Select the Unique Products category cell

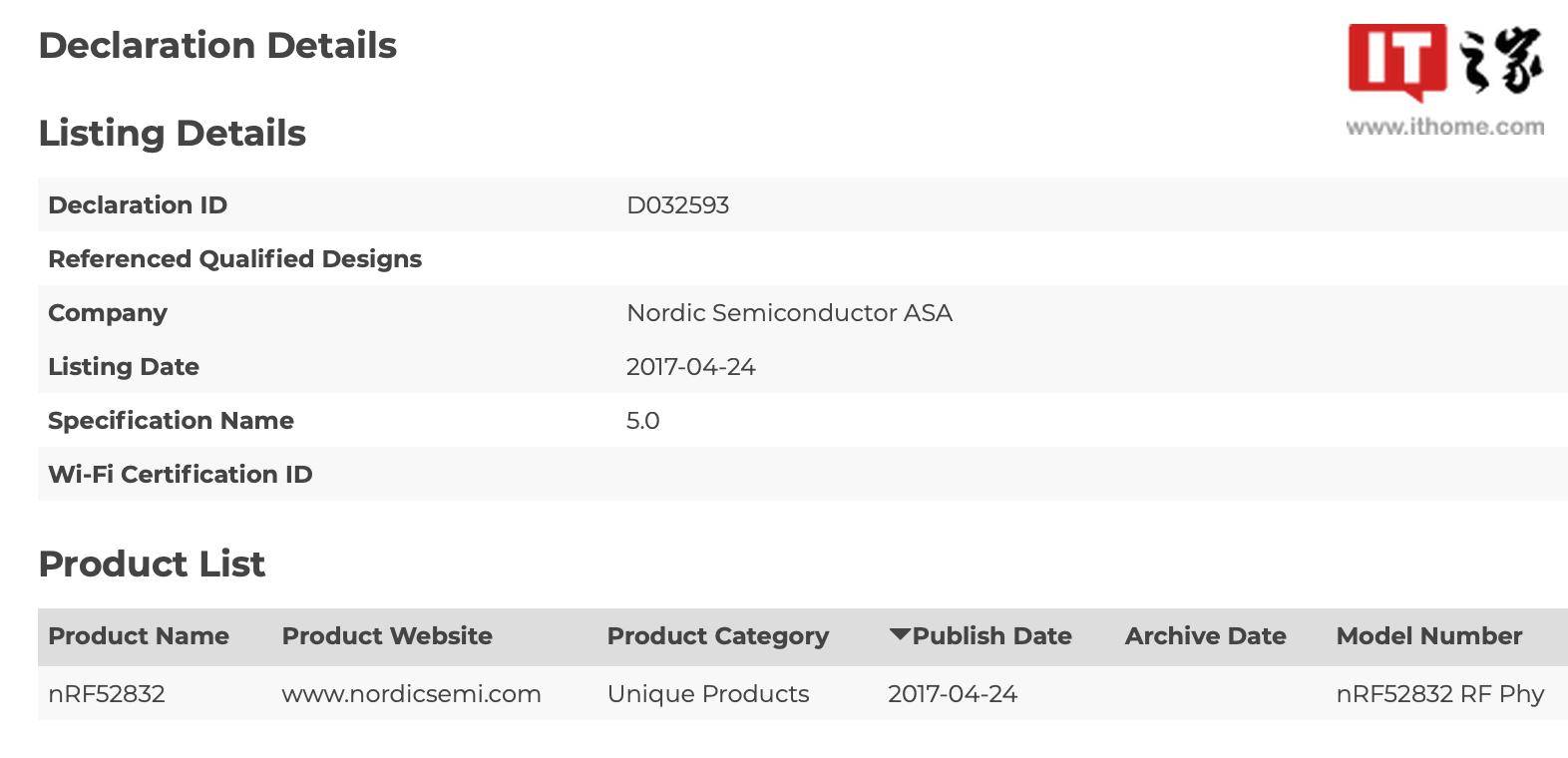tap(708, 694)
